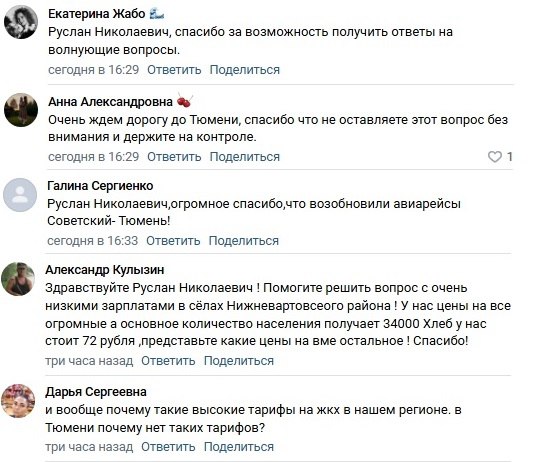Open timestamp 16:33 on Галина's comment

click(93, 241)
